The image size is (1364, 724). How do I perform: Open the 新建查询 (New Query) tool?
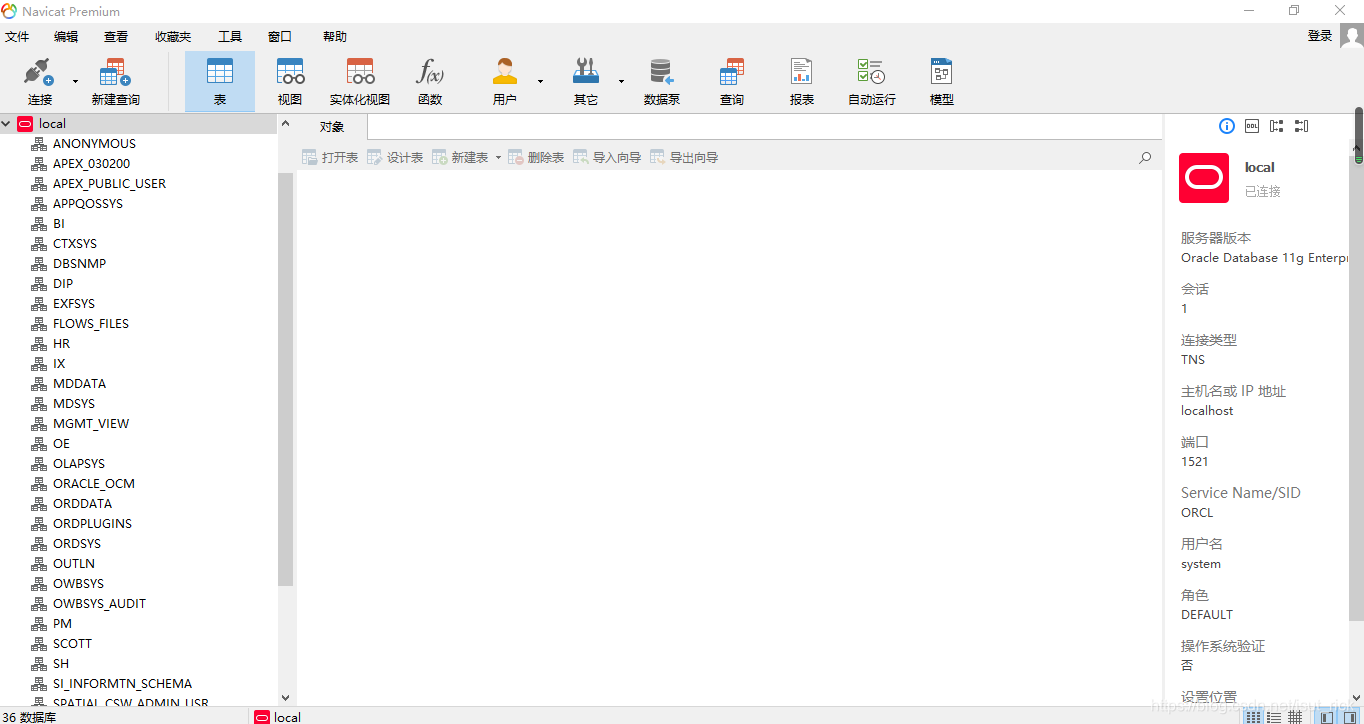114,80
